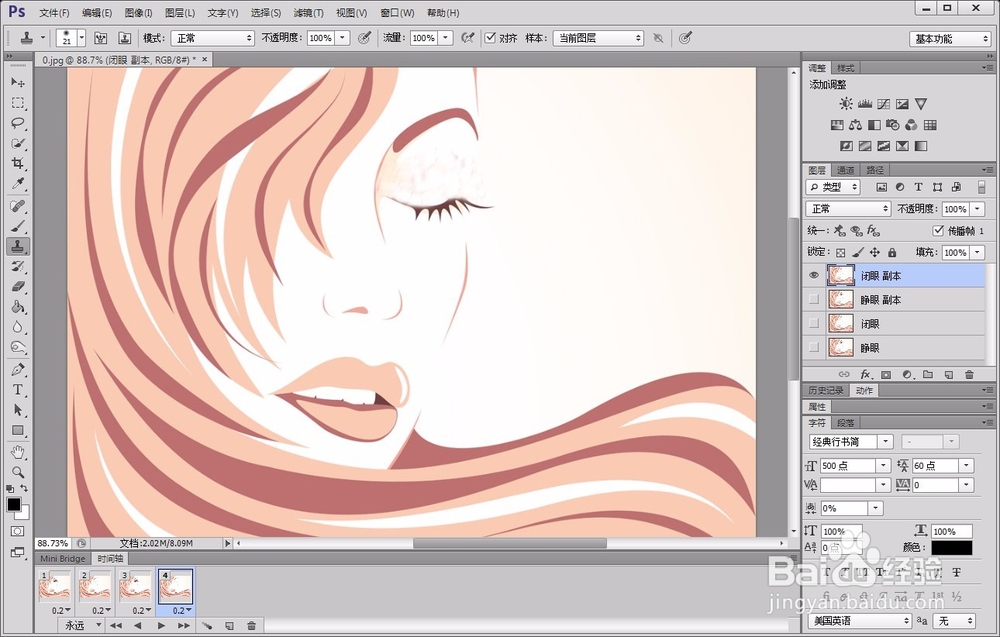The width and height of the screenshot is (1000, 637).
Task: Select the Hand tool
Action: point(18,452)
